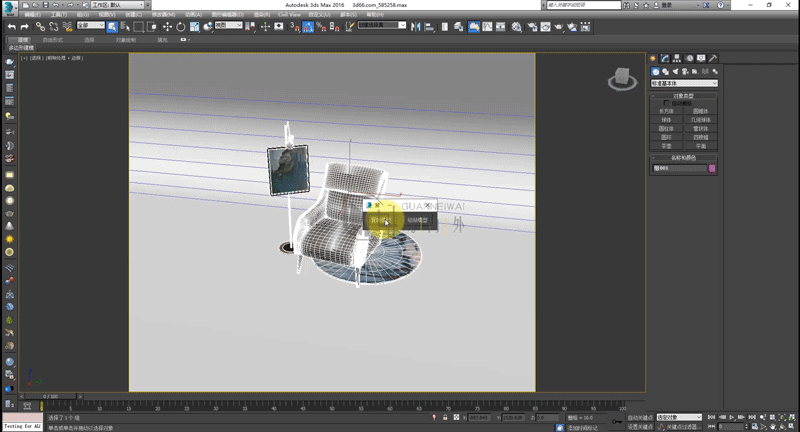
Task: Click the Sphere primitive button
Action: pos(667,119)
